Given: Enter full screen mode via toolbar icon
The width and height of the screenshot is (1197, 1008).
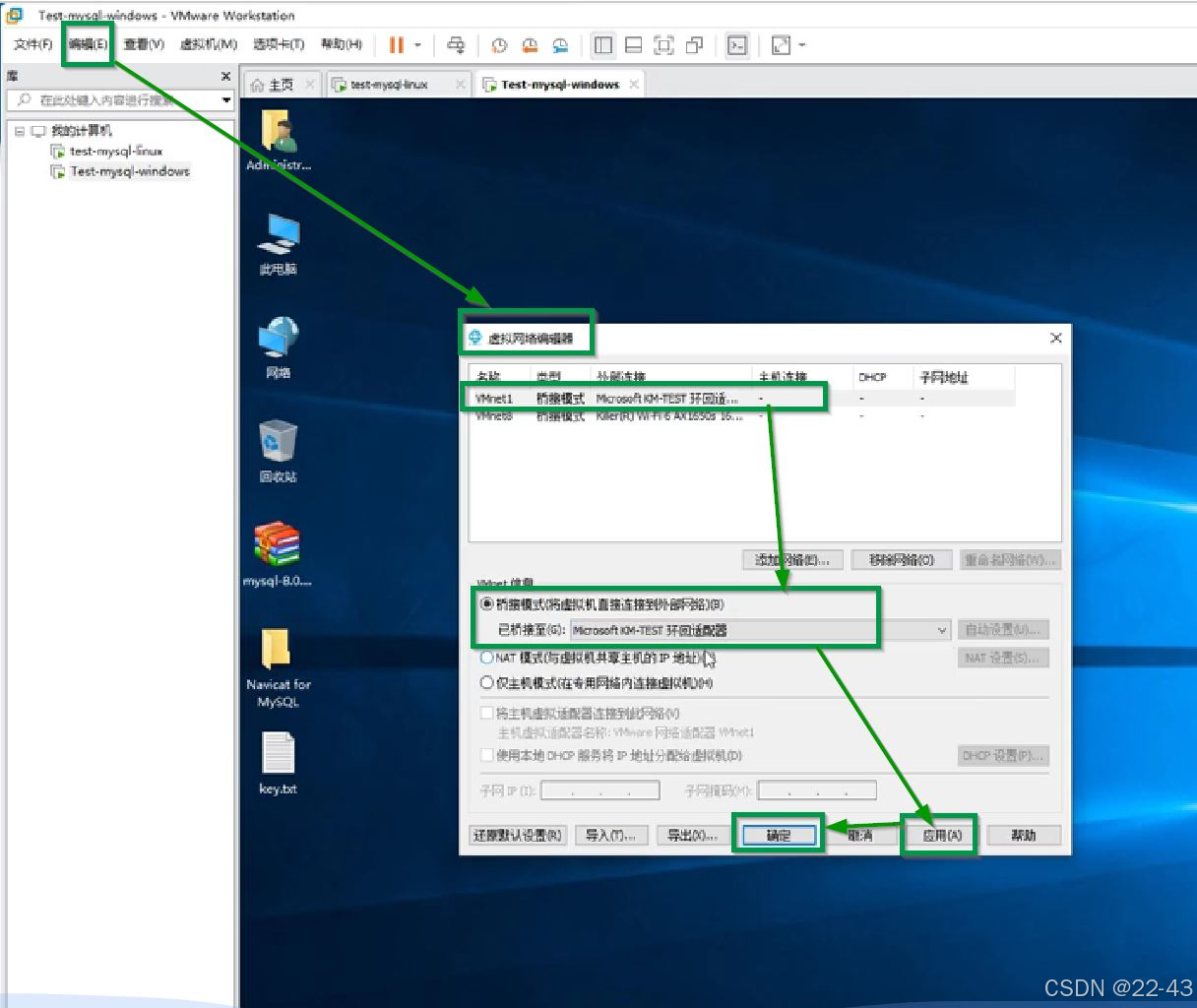Looking at the screenshot, I should pyautogui.click(x=664, y=45).
